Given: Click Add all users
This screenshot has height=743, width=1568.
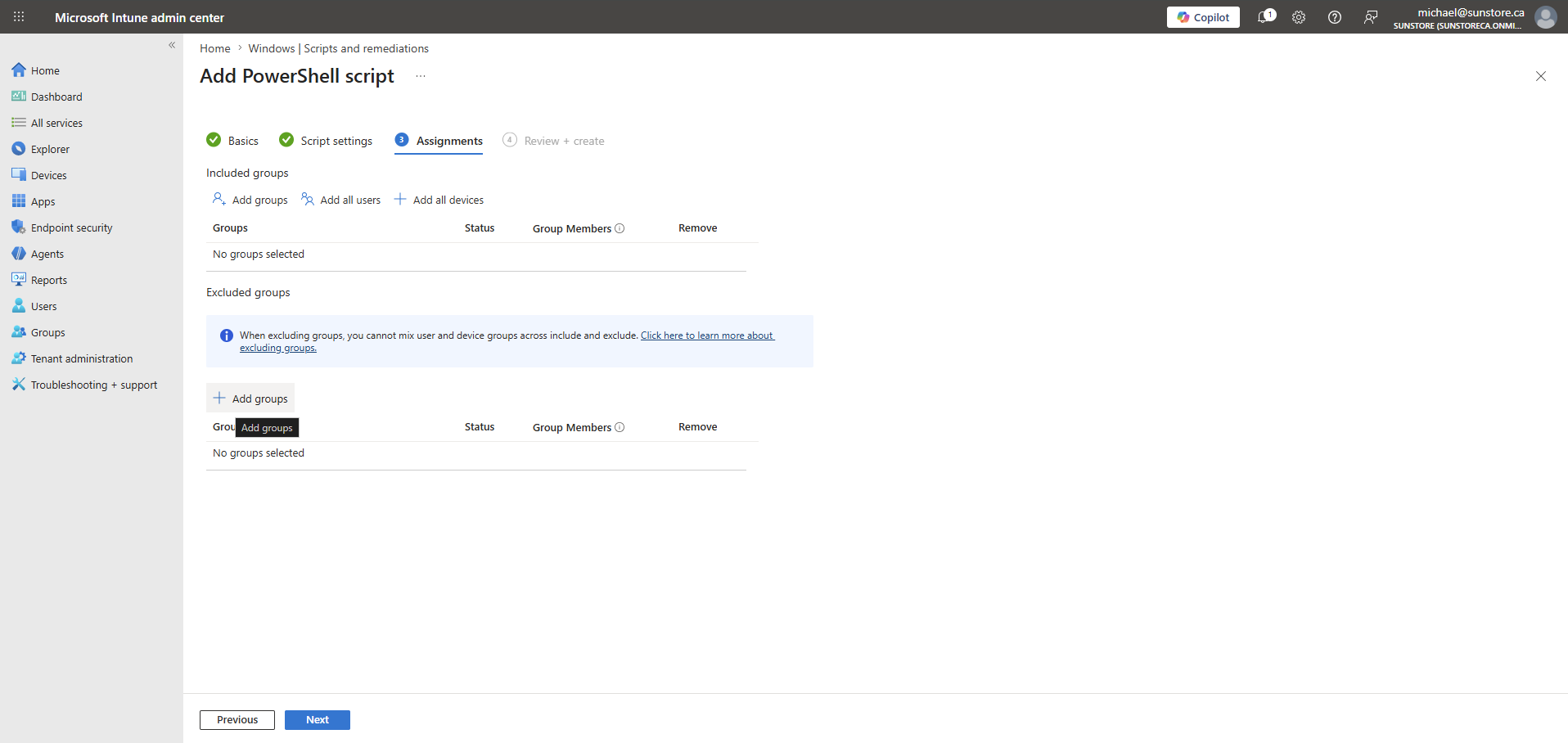Looking at the screenshot, I should (x=340, y=200).
